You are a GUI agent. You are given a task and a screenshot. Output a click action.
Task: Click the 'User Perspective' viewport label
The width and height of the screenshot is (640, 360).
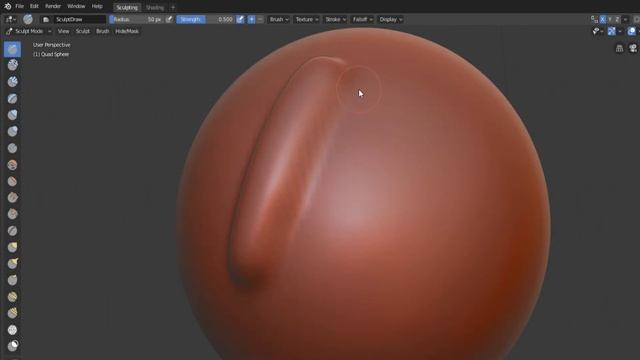[x=51, y=45]
